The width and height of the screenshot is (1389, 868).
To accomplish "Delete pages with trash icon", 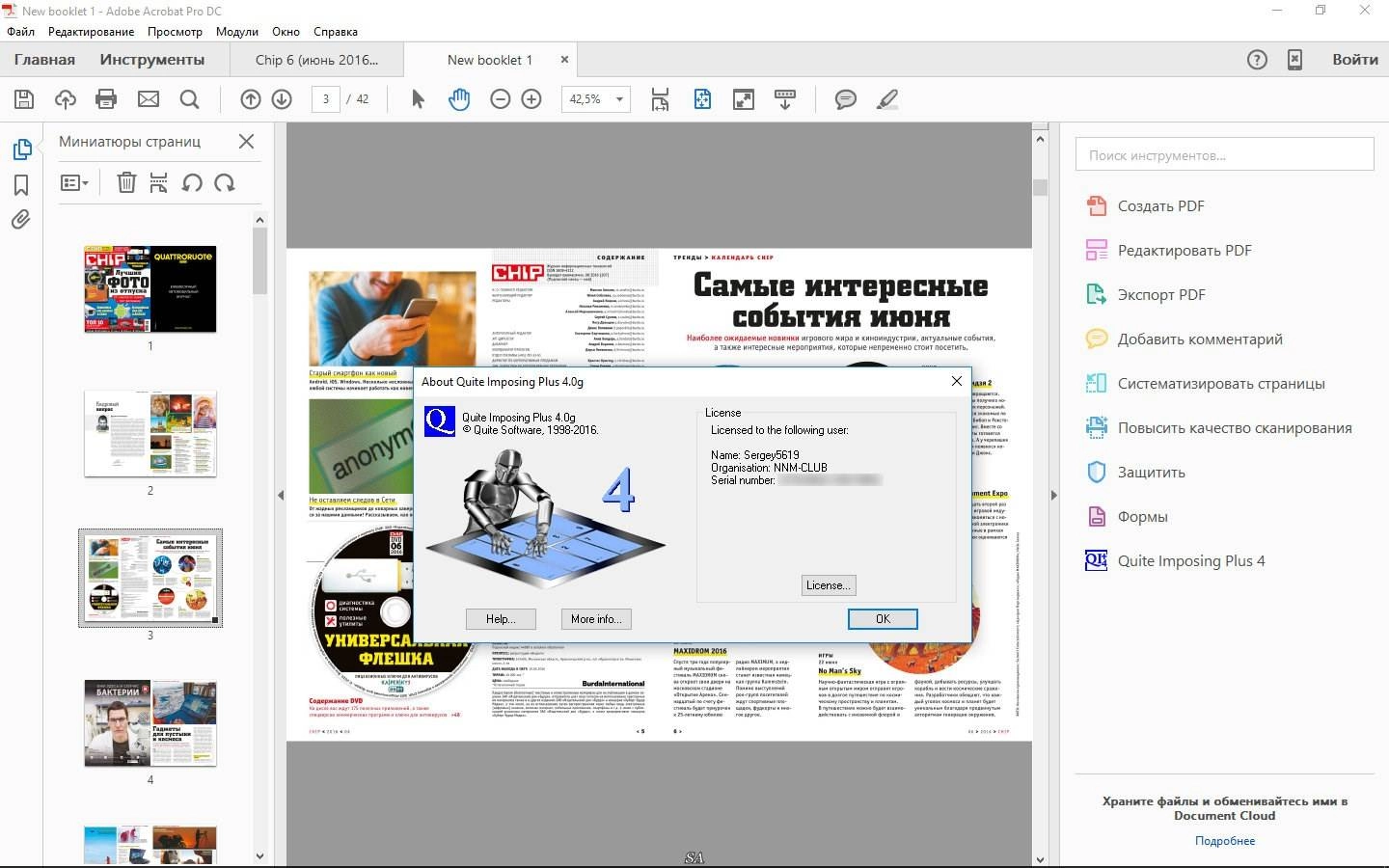I will coord(126,182).
